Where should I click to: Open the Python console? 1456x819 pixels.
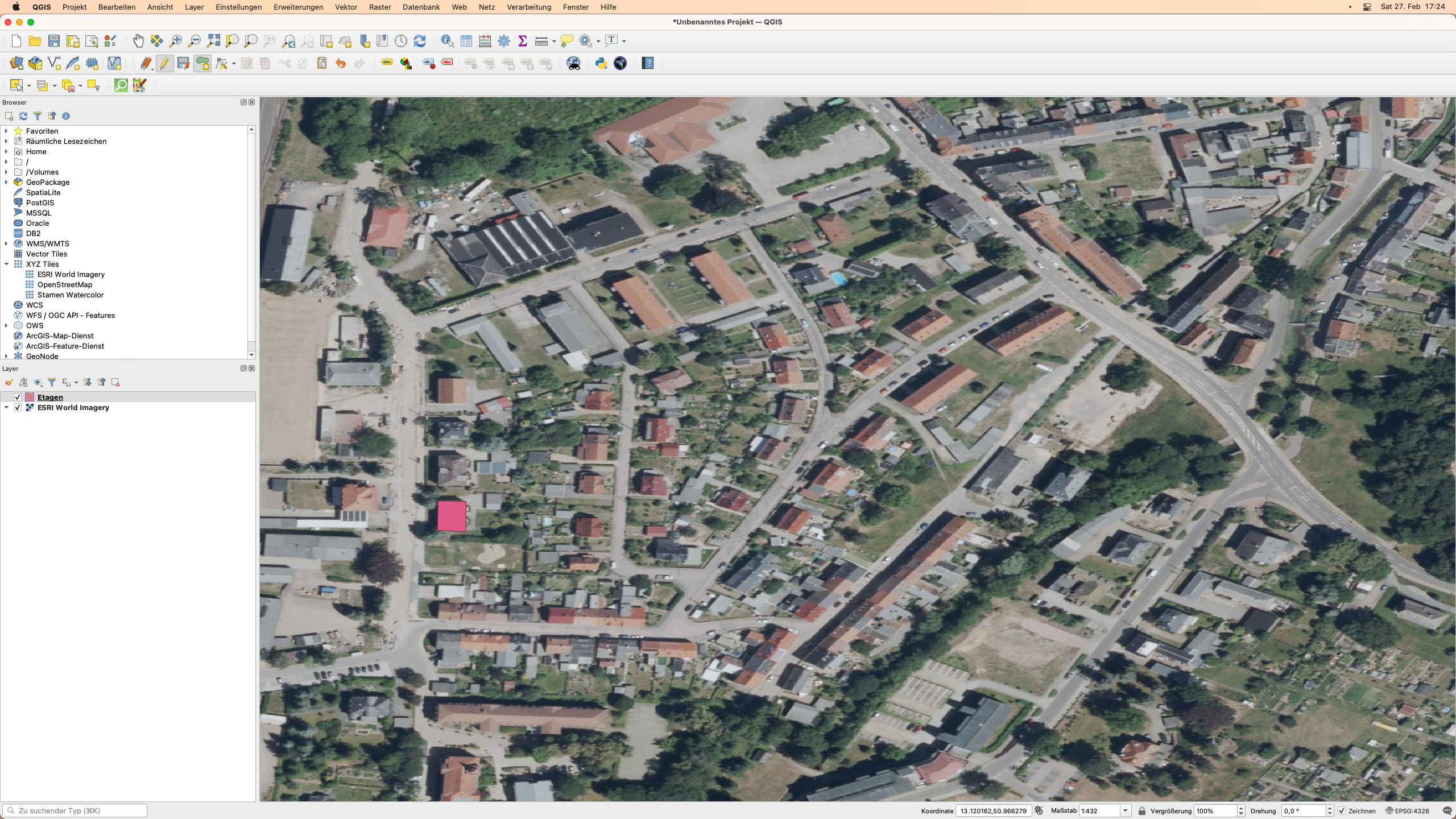click(601, 63)
